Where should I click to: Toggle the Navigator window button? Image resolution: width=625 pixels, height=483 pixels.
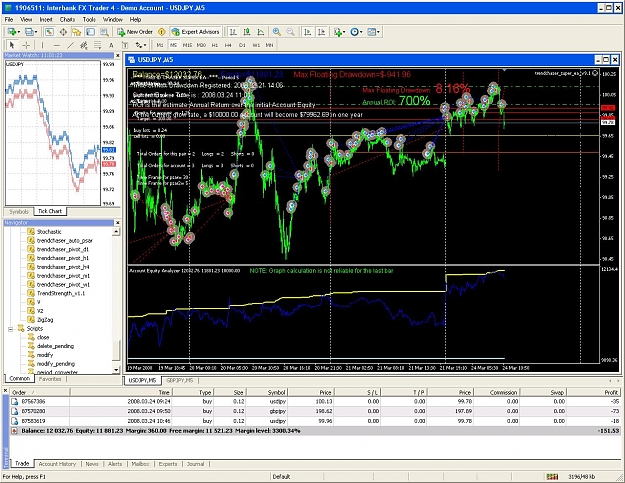[77, 32]
